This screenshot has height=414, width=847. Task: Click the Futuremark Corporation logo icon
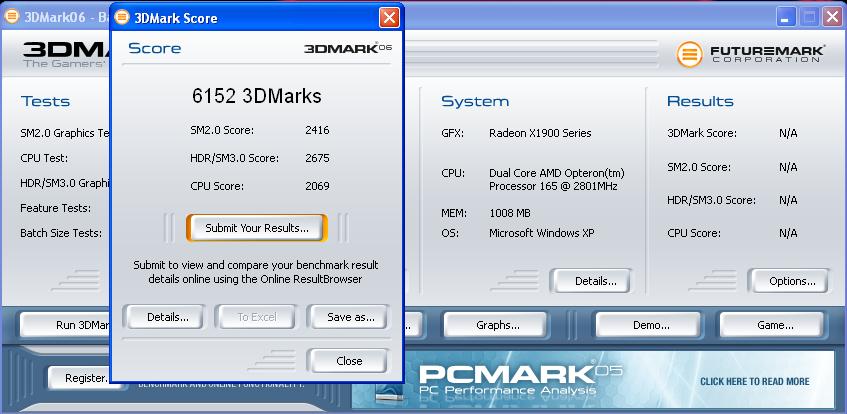(690, 53)
